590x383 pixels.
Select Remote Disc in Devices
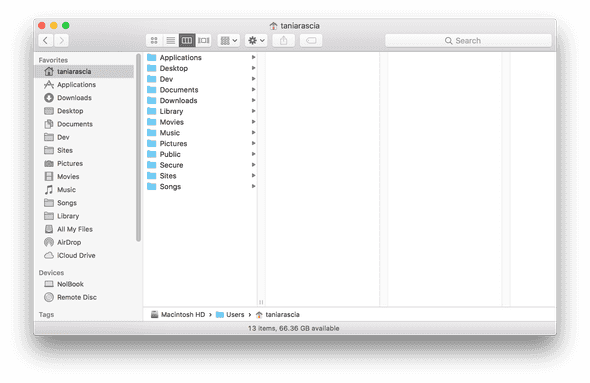[x=84, y=297]
